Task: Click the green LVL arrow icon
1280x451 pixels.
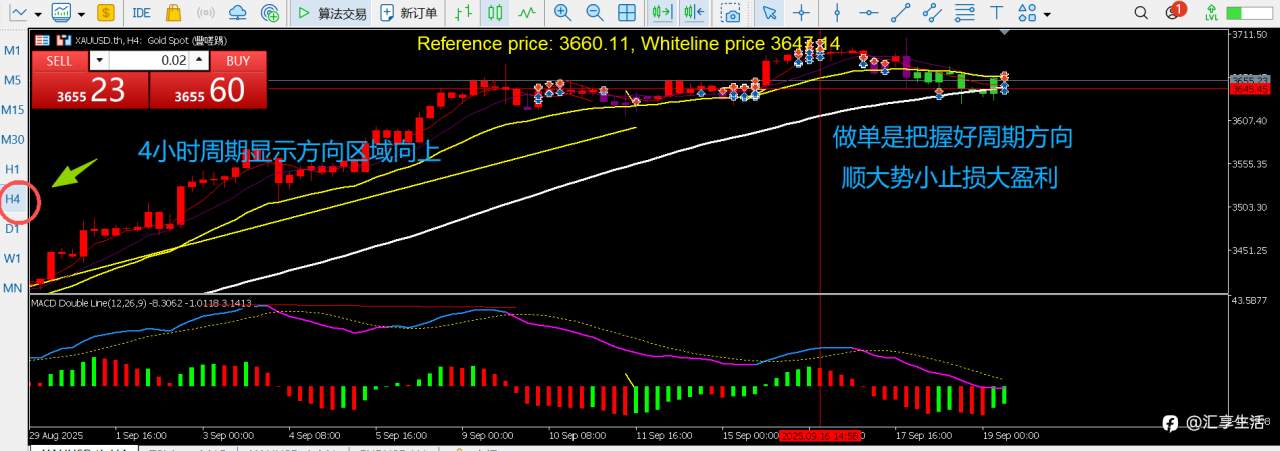Action: coord(1212,13)
